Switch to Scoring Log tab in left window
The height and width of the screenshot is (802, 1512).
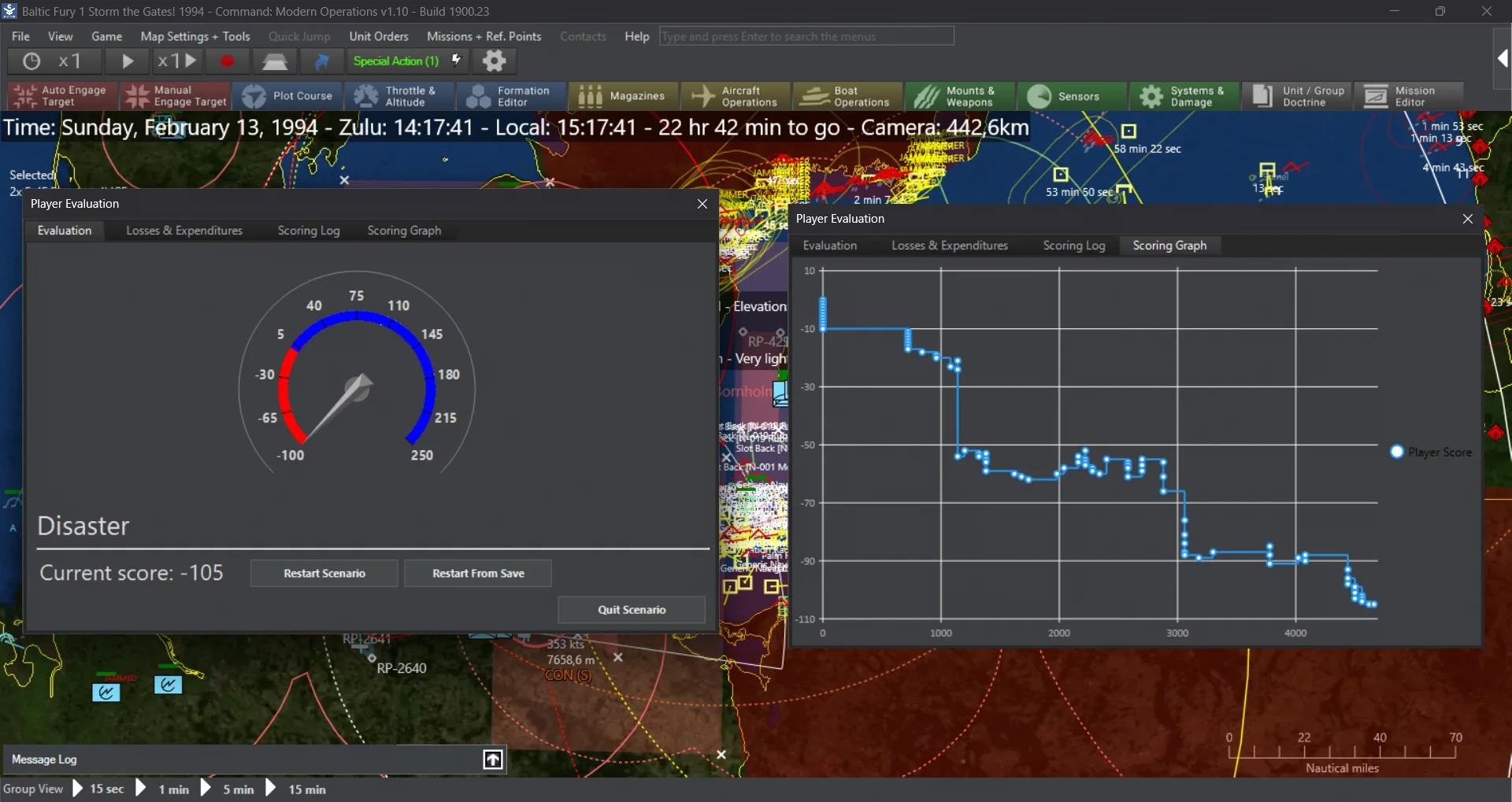click(309, 231)
